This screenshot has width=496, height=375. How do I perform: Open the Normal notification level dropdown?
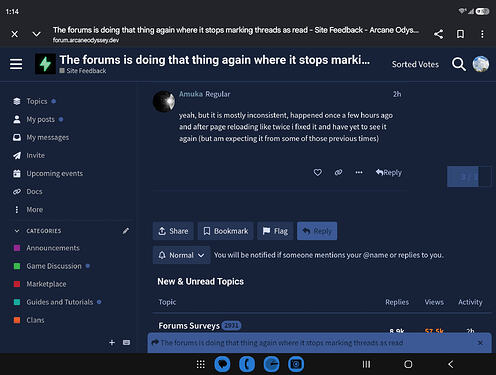(181, 255)
